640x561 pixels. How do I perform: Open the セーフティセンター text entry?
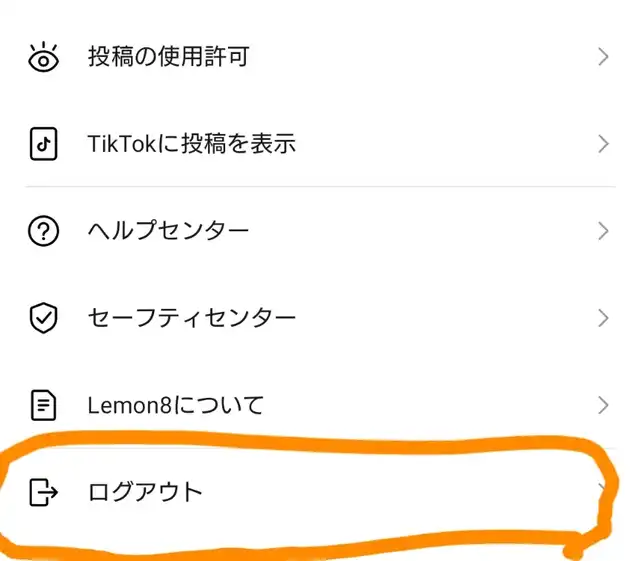191,318
